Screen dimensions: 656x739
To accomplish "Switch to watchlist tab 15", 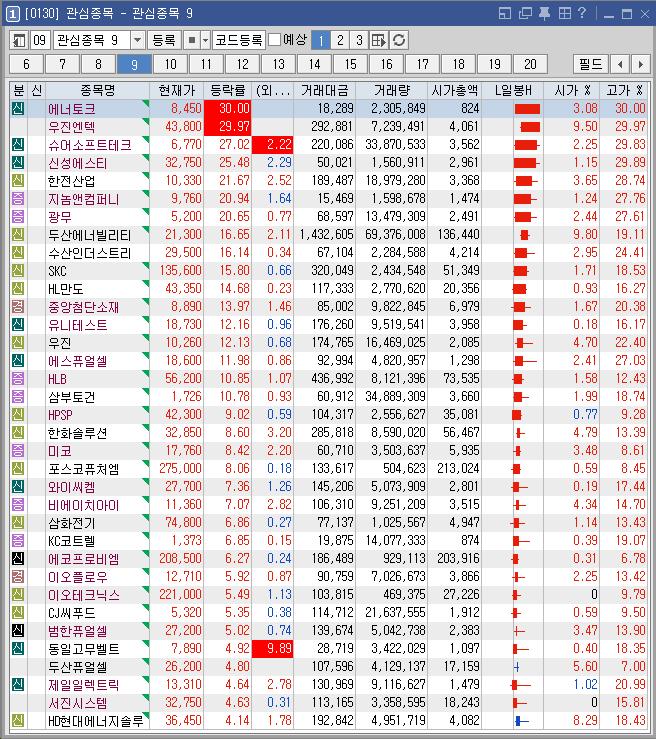I will click(x=350, y=64).
